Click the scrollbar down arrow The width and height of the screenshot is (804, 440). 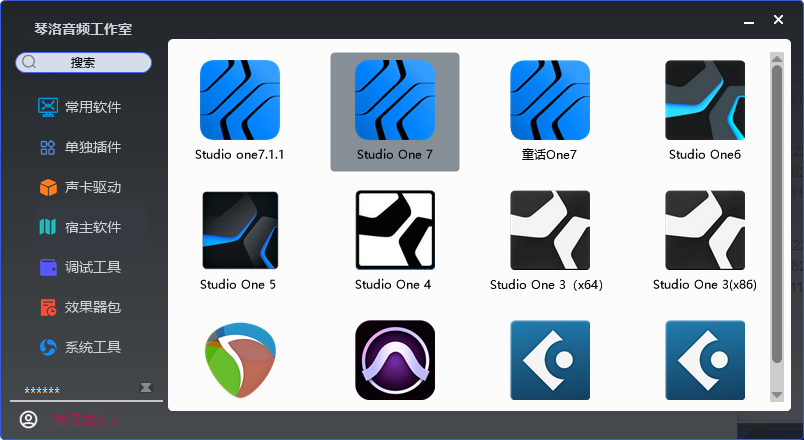tap(777, 395)
